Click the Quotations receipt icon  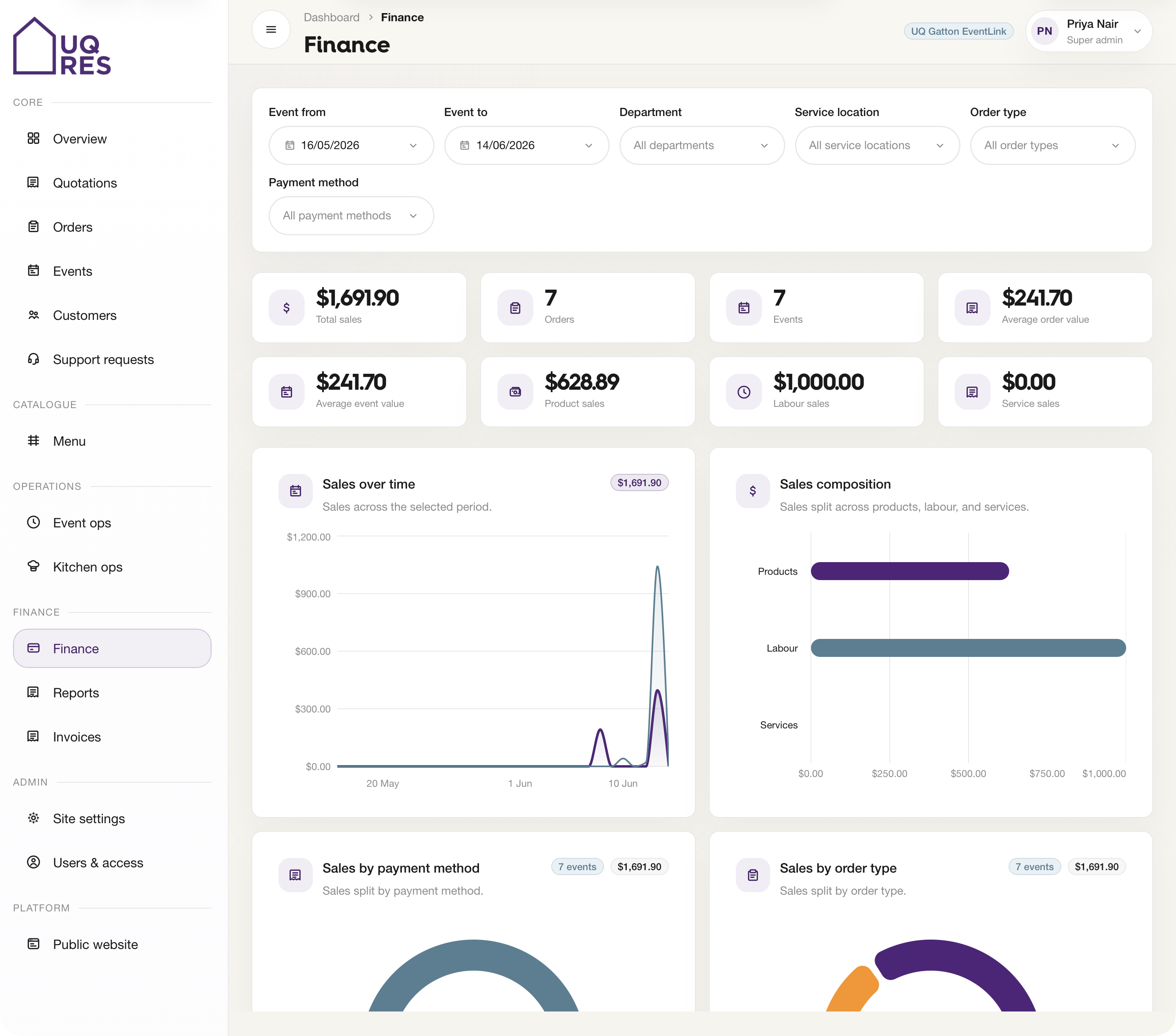pyautogui.click(x=33, y=183)
